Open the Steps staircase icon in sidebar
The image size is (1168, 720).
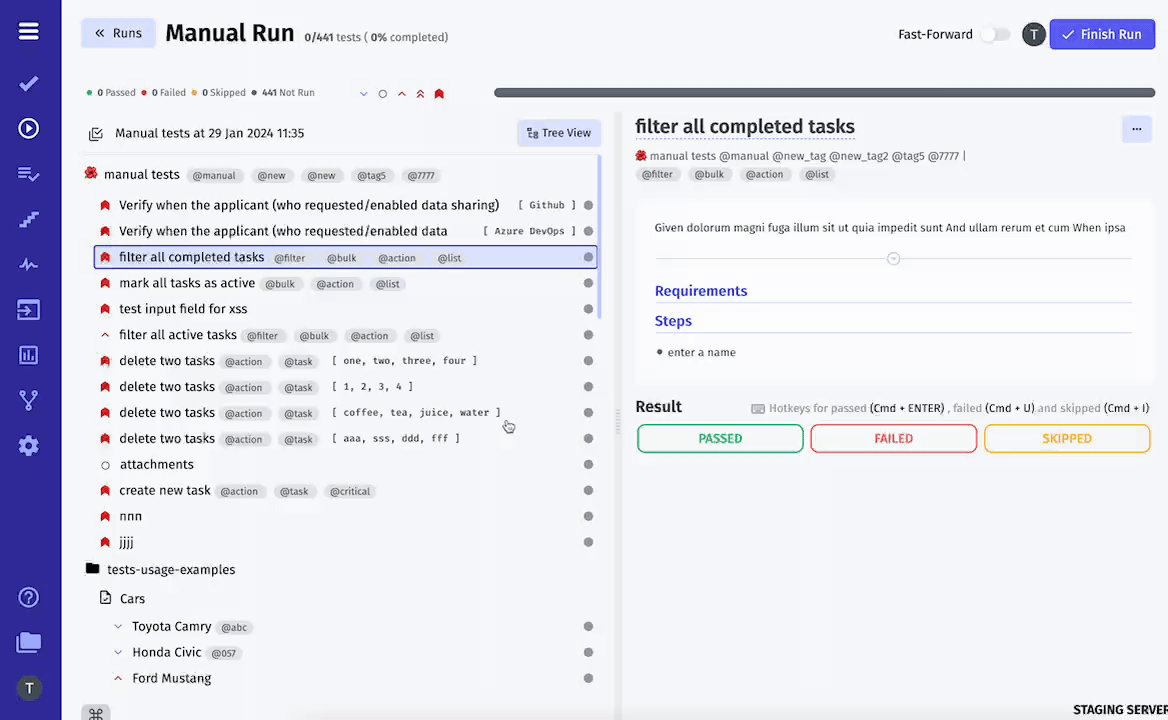point(28,220)
